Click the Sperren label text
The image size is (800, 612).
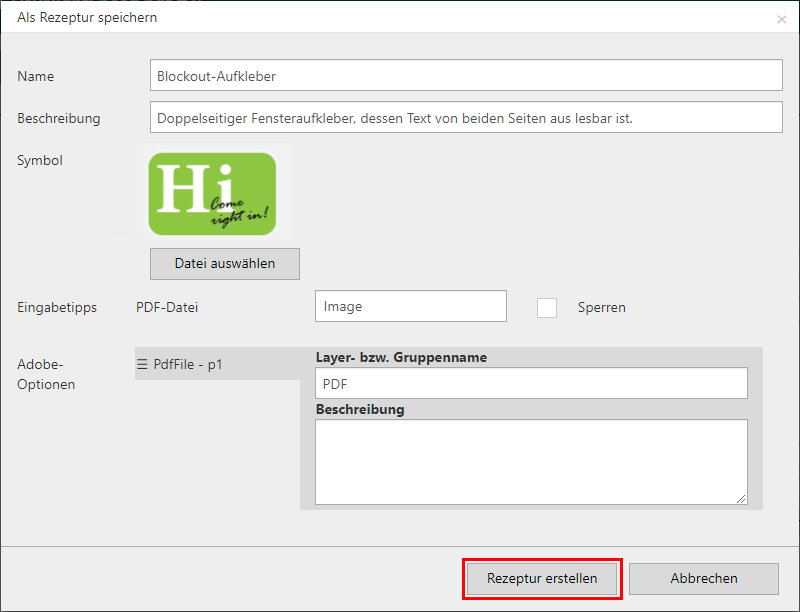tap(602, 308)
